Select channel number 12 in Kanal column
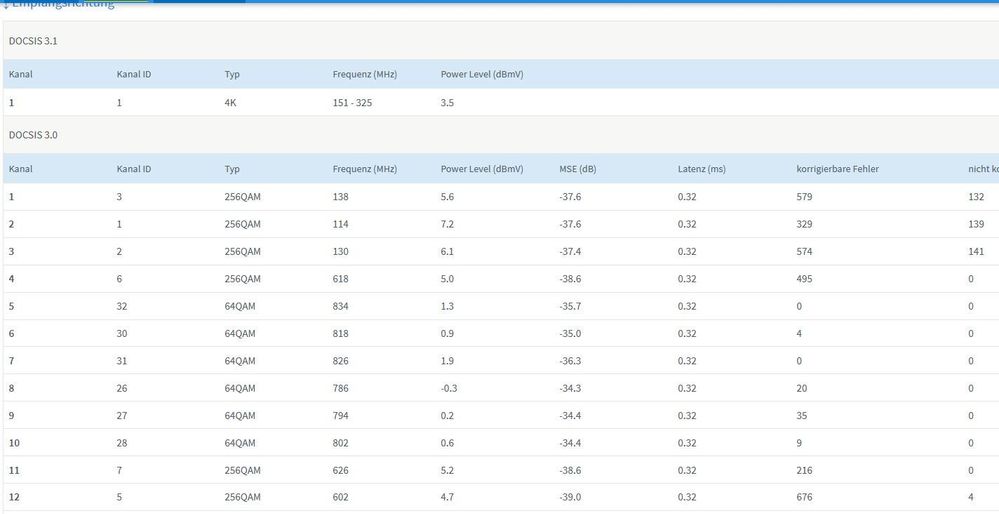 coord(14,497)
